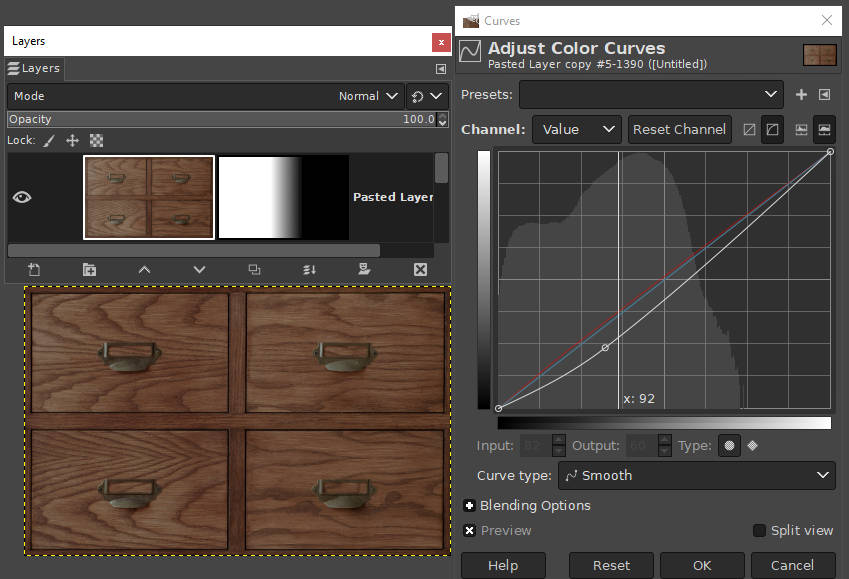The width and height of the screenshot is (849, 579).
Task: Open the Channel dropdown set to Value
Action: (576, 129)
